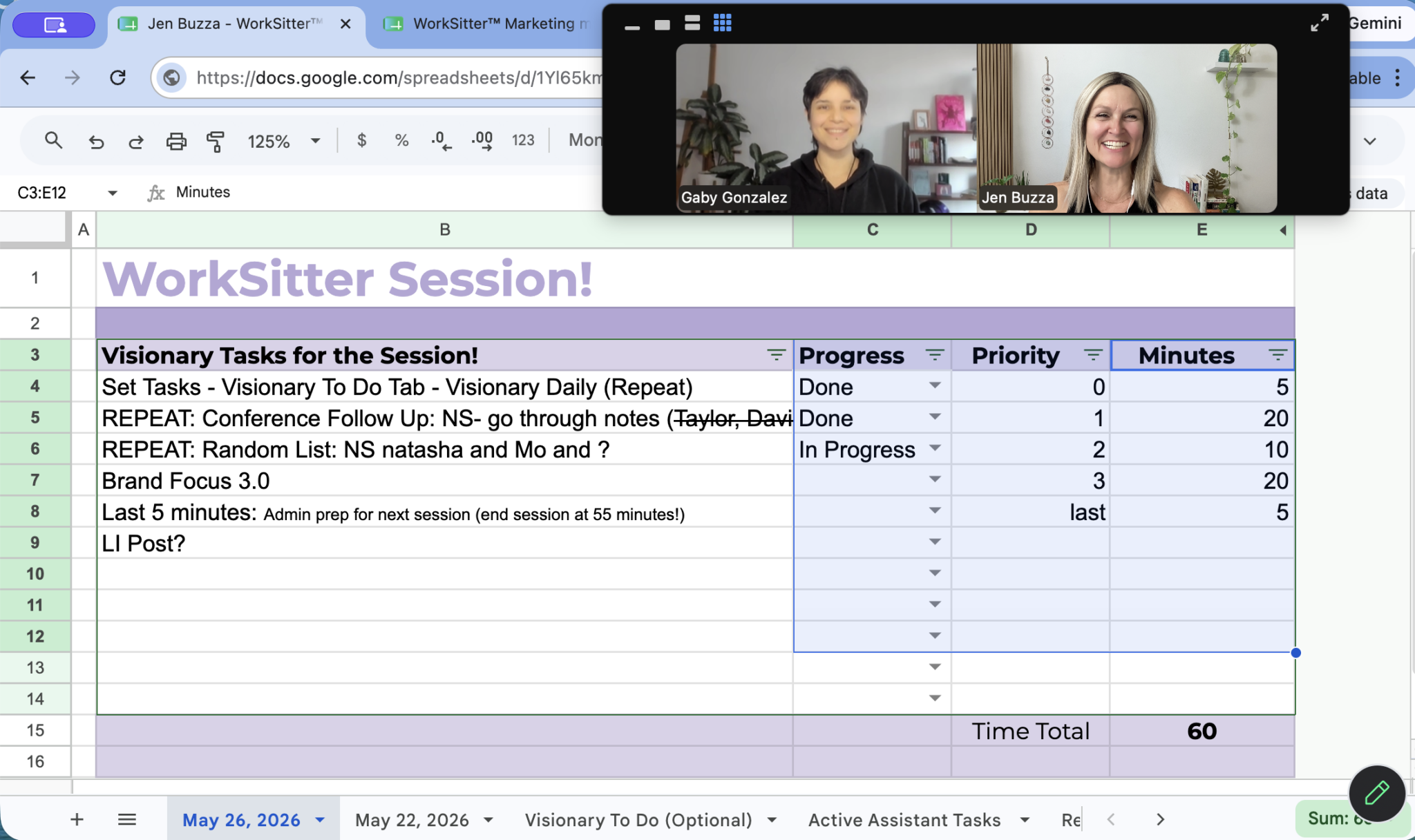
Task: Format as currency with dollar icon
Action: click(361, 140)
